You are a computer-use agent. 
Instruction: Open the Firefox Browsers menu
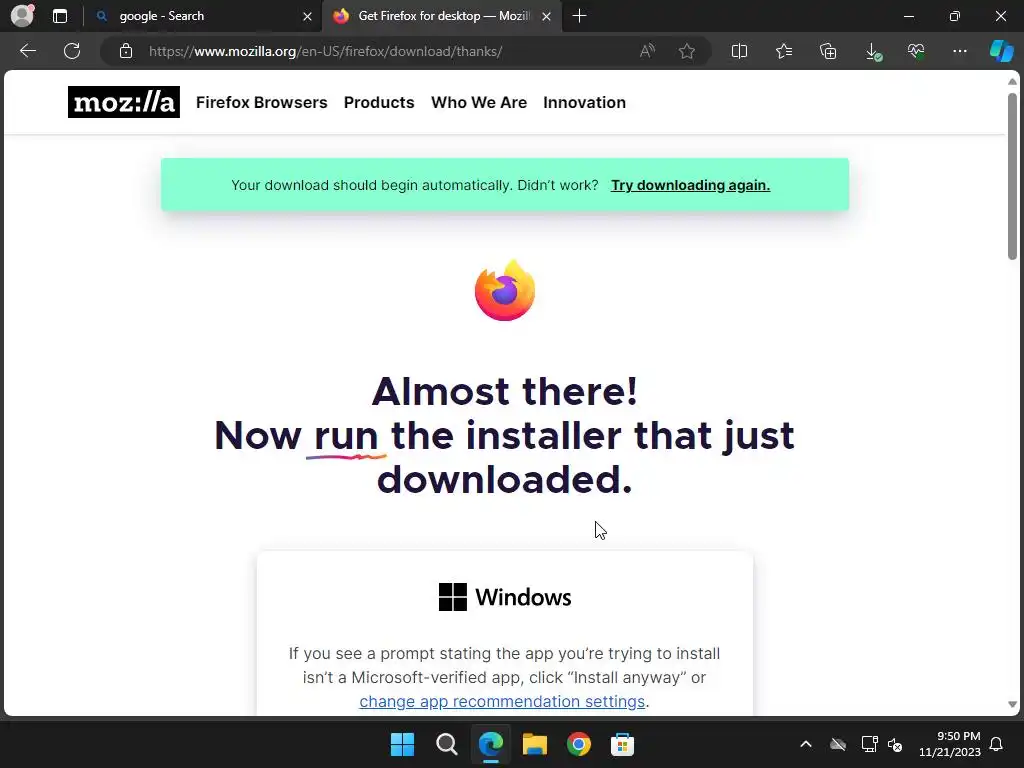pos(261,103)
